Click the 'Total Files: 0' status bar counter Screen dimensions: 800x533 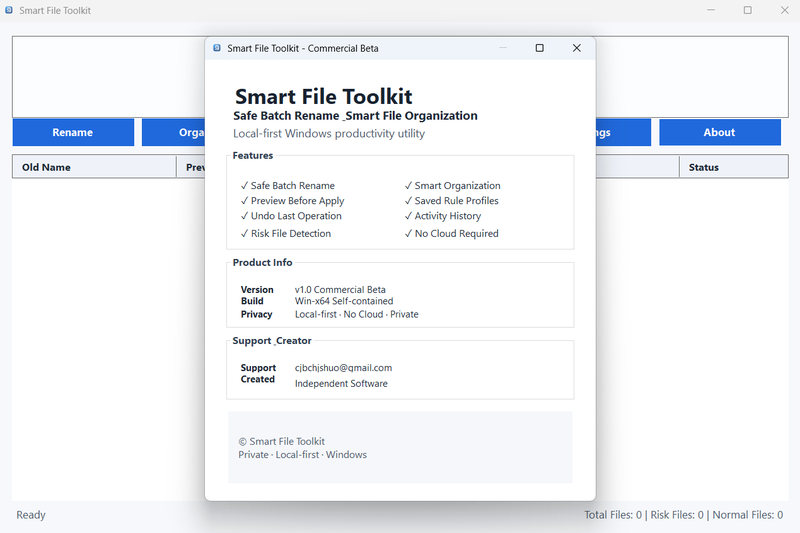click(613, 515)
